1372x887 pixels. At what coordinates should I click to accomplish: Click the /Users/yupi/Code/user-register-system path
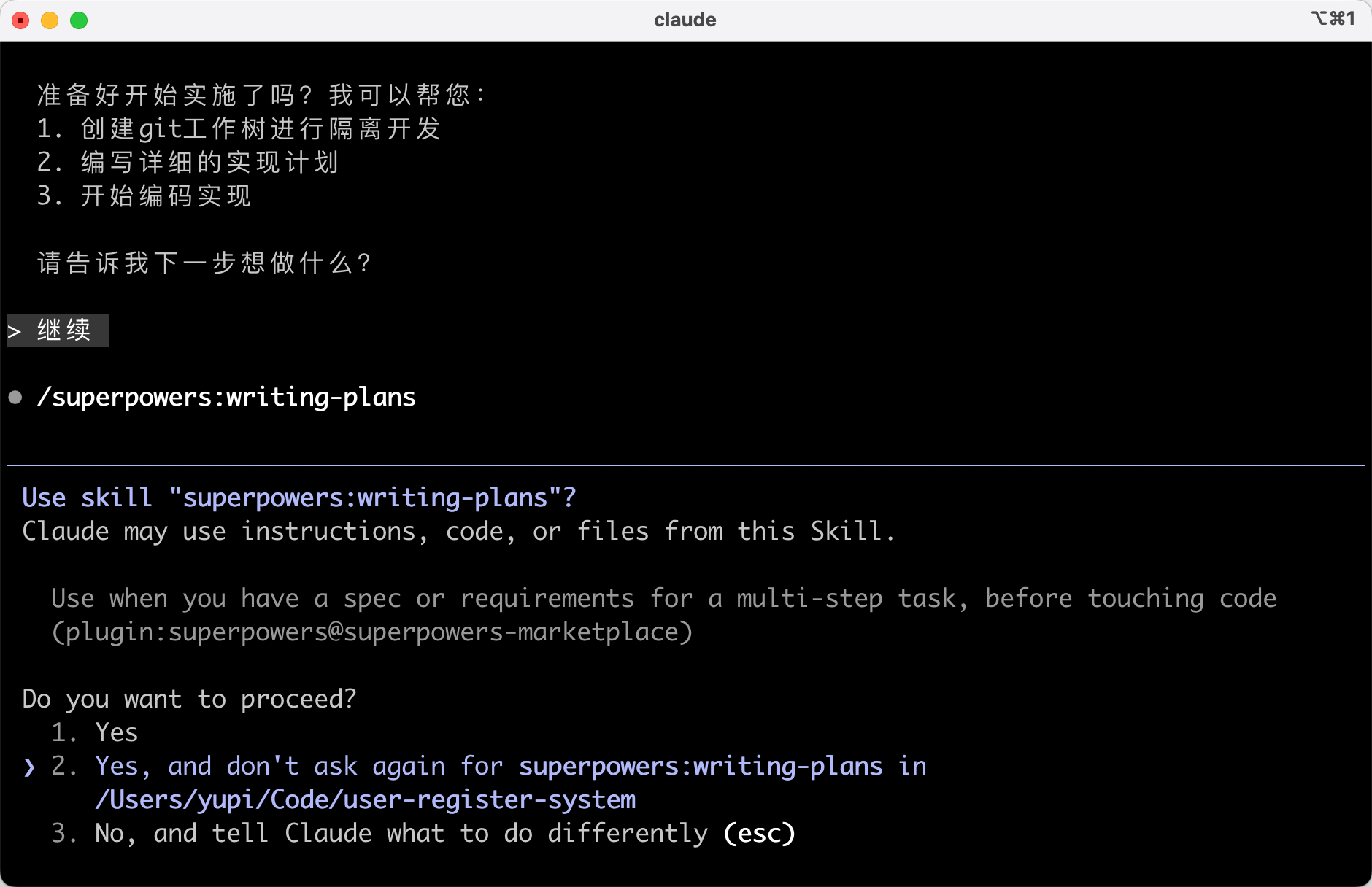(x=365, y=800)
